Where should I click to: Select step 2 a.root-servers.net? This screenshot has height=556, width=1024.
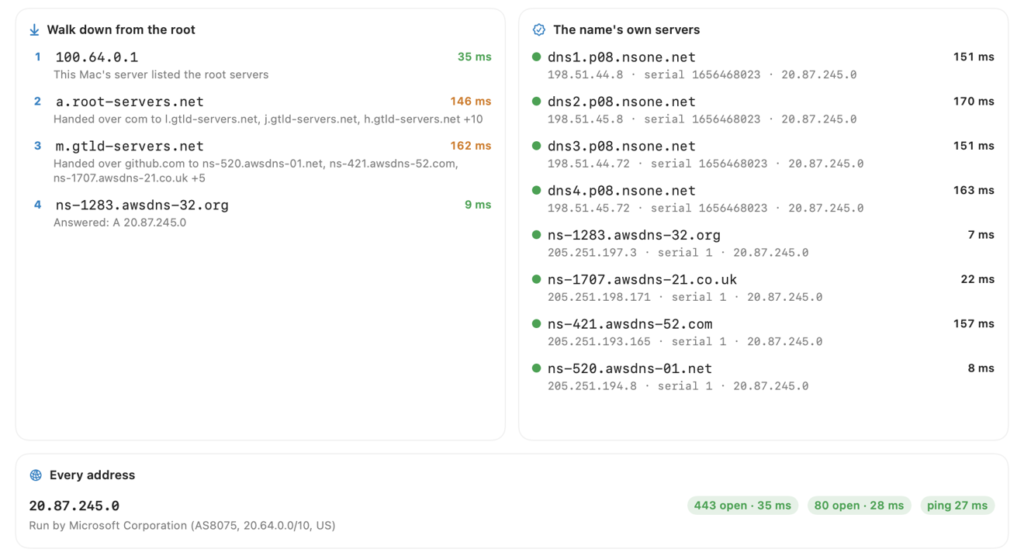click(129, 102)
